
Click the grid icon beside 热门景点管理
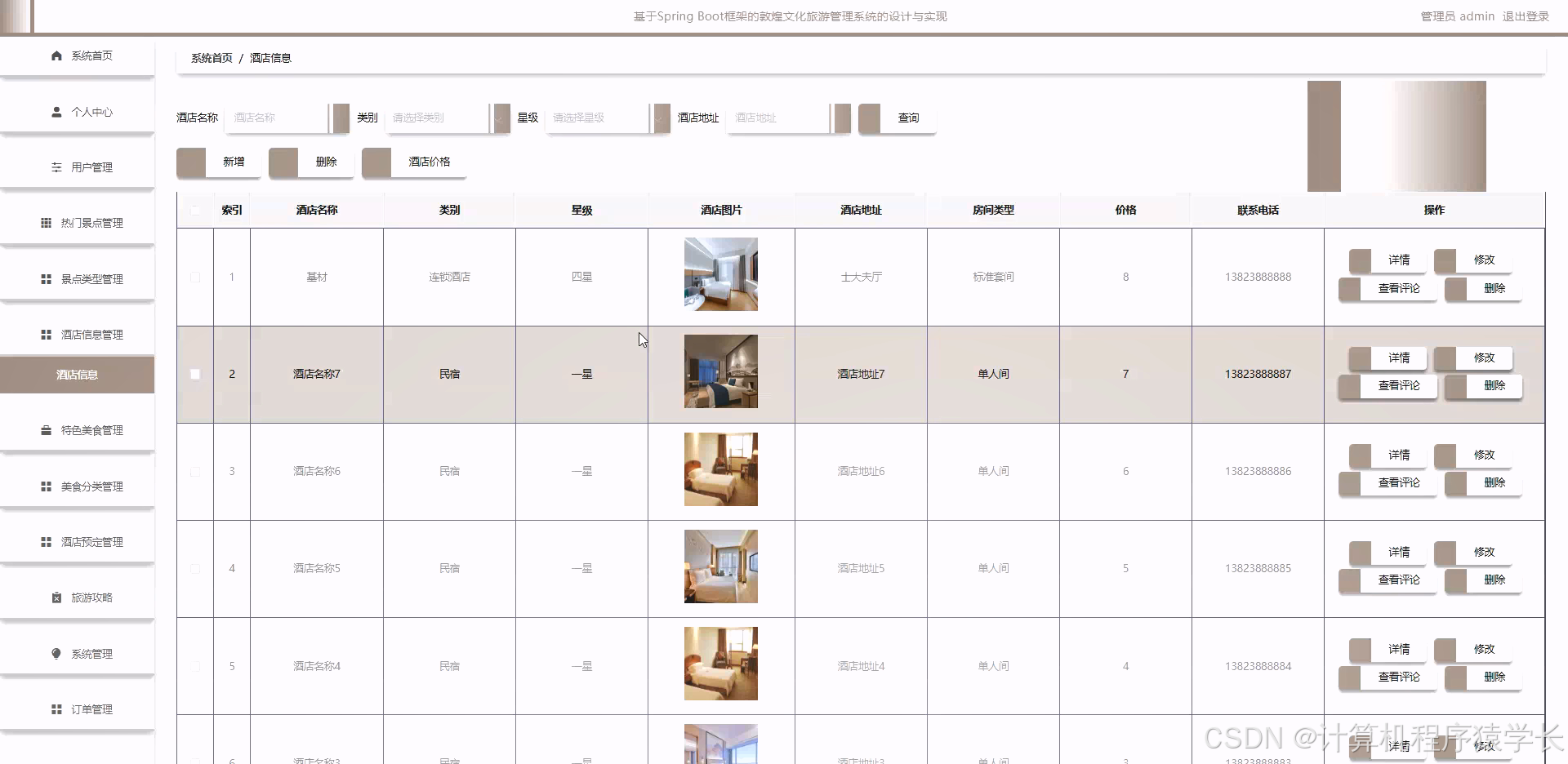point(46,223)
